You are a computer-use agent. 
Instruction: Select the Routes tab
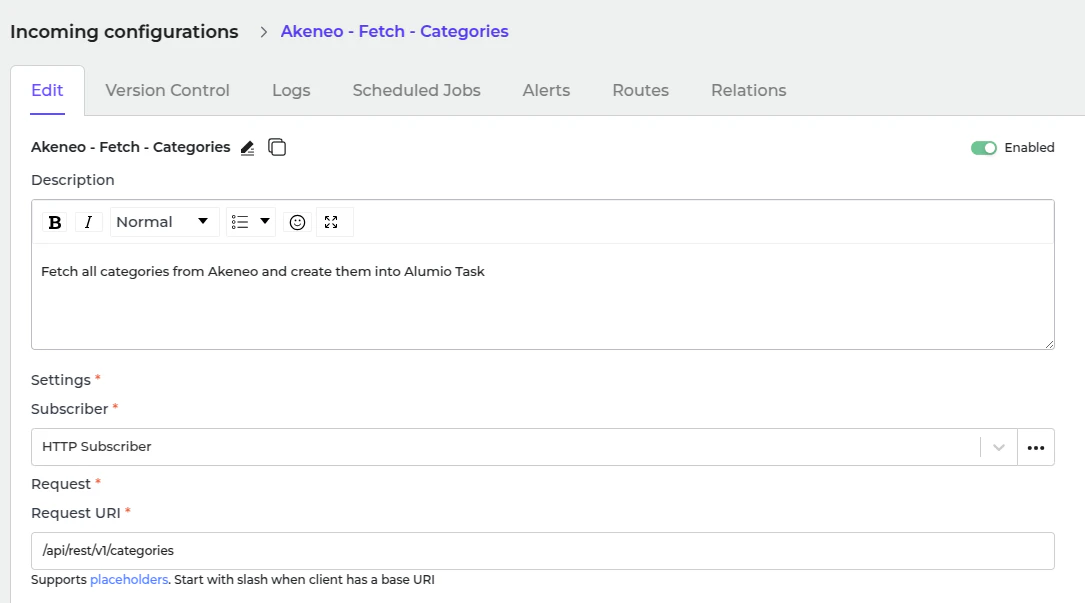point(640,90)
